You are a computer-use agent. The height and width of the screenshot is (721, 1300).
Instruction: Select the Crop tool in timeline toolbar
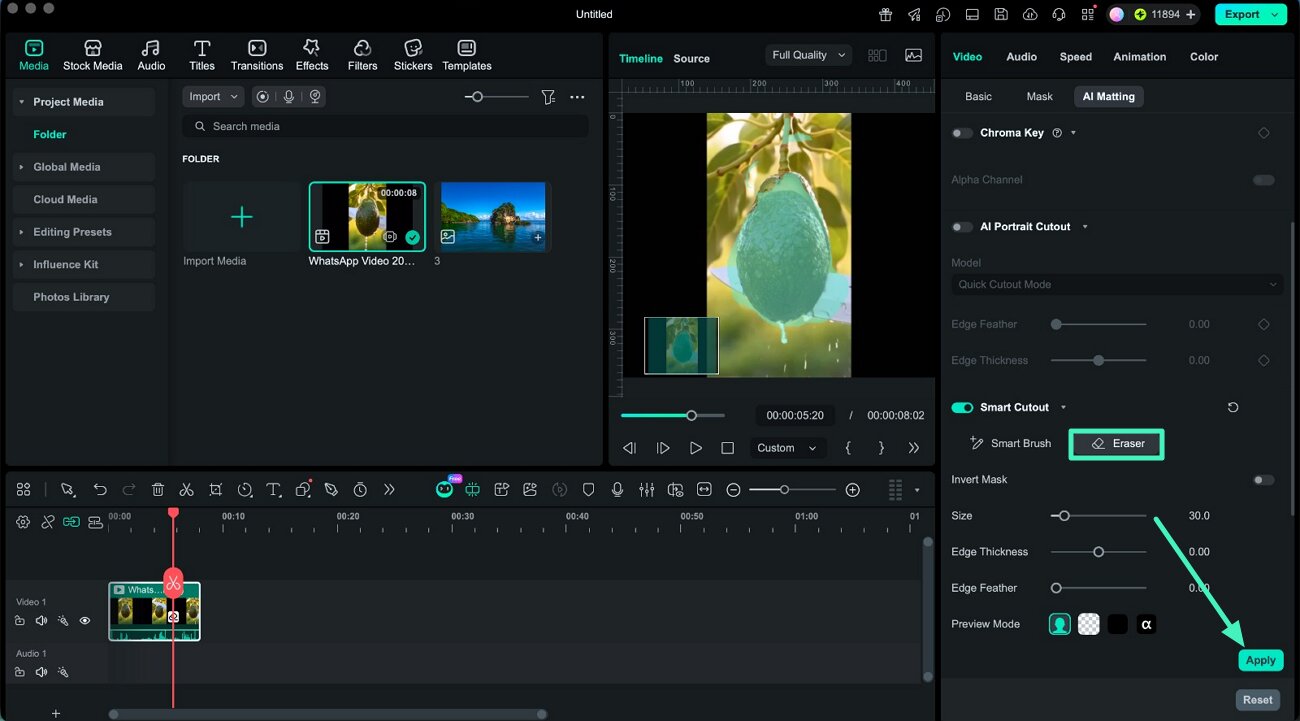point(216,489)
